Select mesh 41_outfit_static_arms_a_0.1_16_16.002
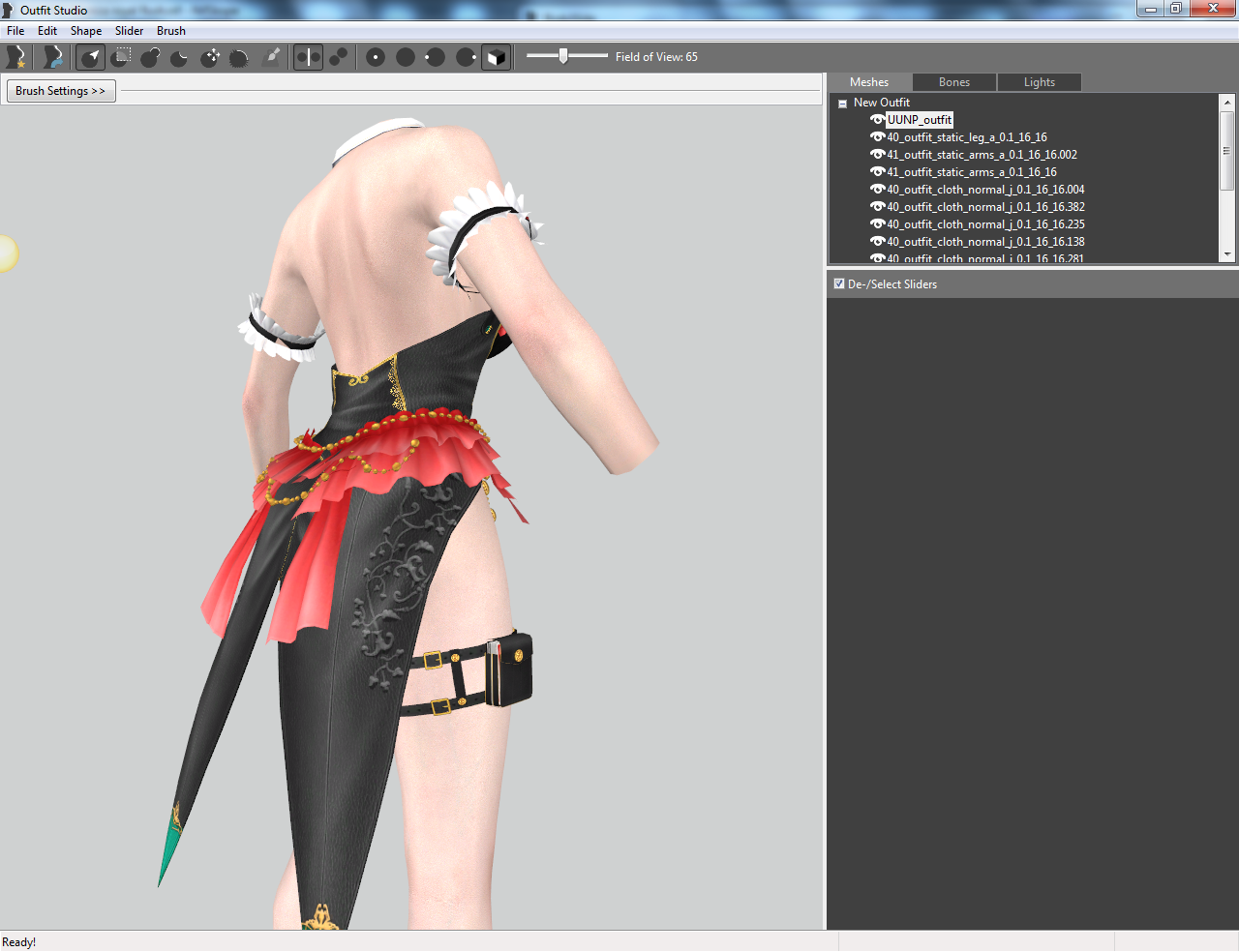The width and height of the screenshot is (1239, 952). 982,155
